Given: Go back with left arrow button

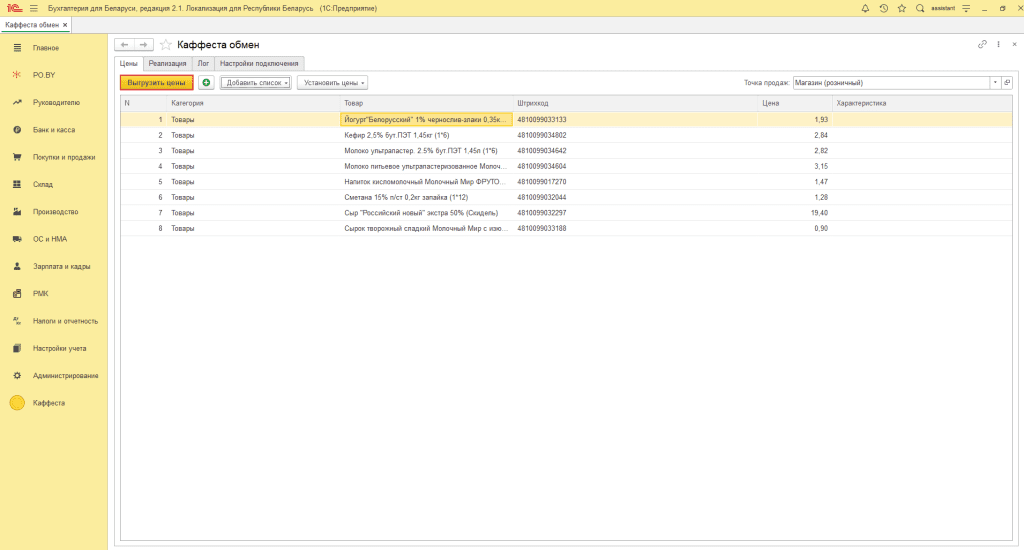Looking at the screenshot, I should [x=124, y=44].
